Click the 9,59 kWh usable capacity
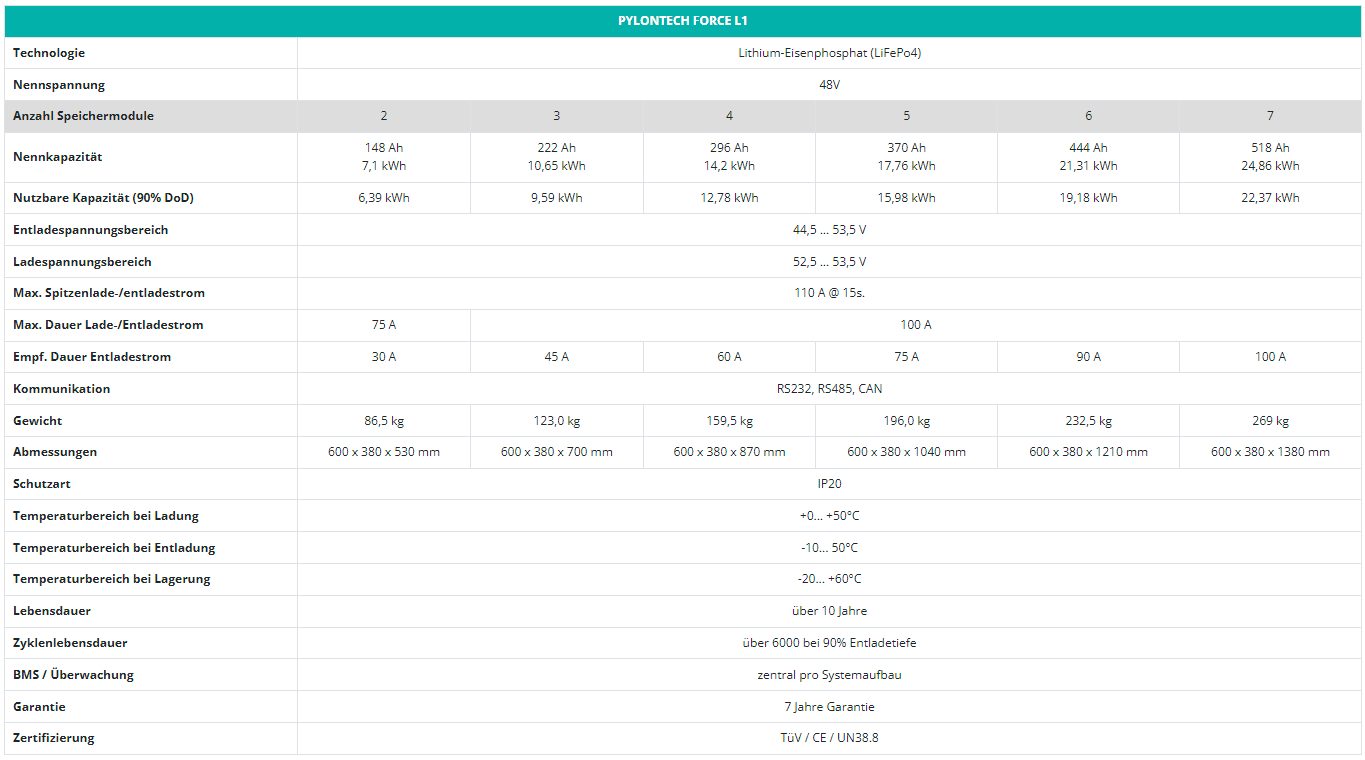1365x760 pixels. pyautogui.click(x=557, y=198)
